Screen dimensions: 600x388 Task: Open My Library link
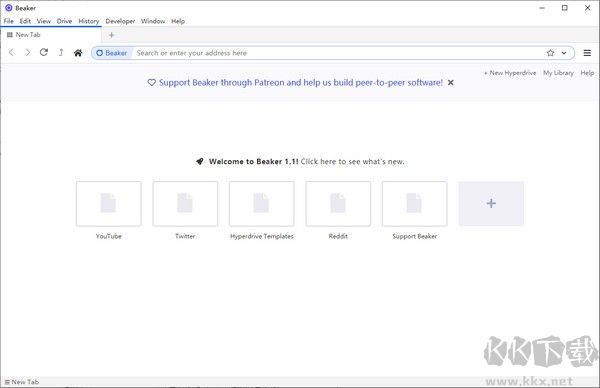point(558,73)
